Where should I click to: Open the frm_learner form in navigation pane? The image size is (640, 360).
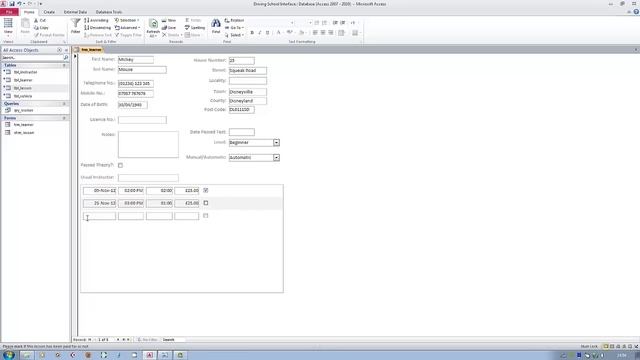(24, 125)
